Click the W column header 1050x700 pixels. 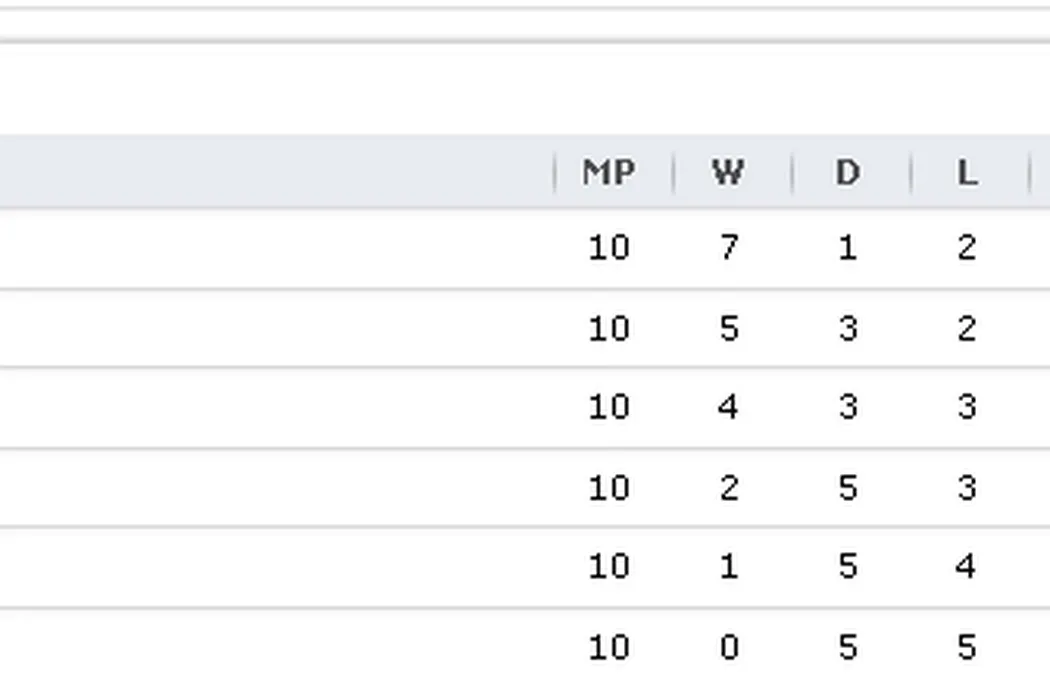pos(728,173)
